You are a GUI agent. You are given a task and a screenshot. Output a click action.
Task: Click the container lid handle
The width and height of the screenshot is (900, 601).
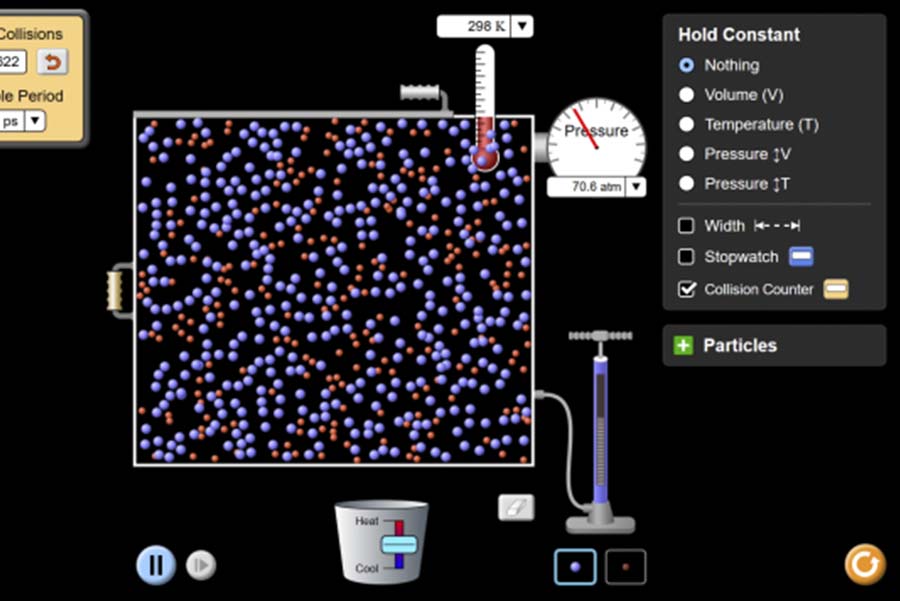(x=420, y=93)
